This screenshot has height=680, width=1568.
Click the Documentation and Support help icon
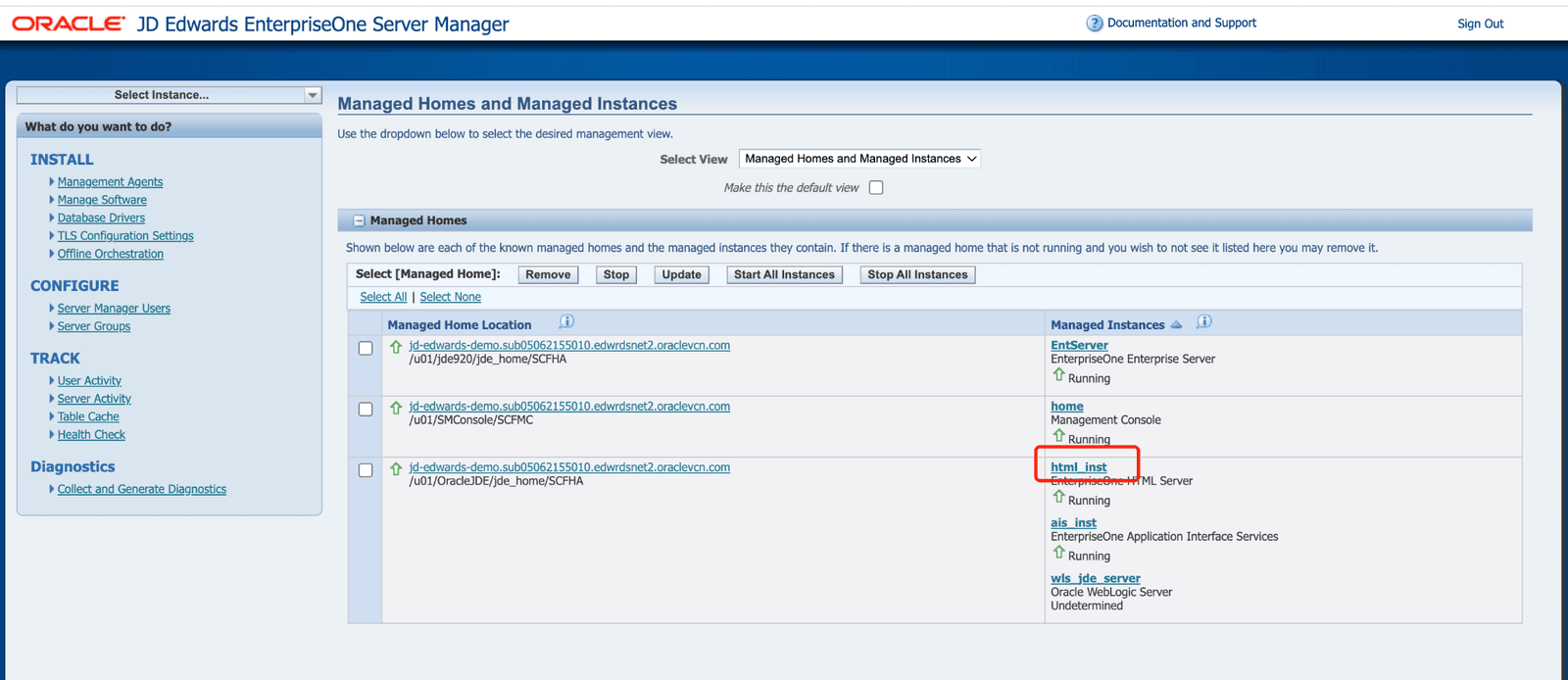pyautogui.click(x=1095, y=23)
